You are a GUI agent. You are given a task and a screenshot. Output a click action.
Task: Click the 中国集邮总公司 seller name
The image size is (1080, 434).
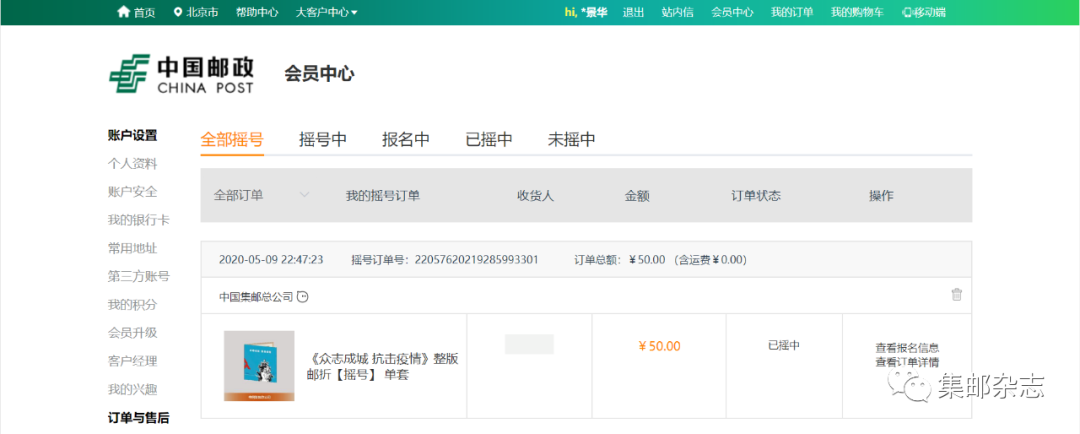256,297
